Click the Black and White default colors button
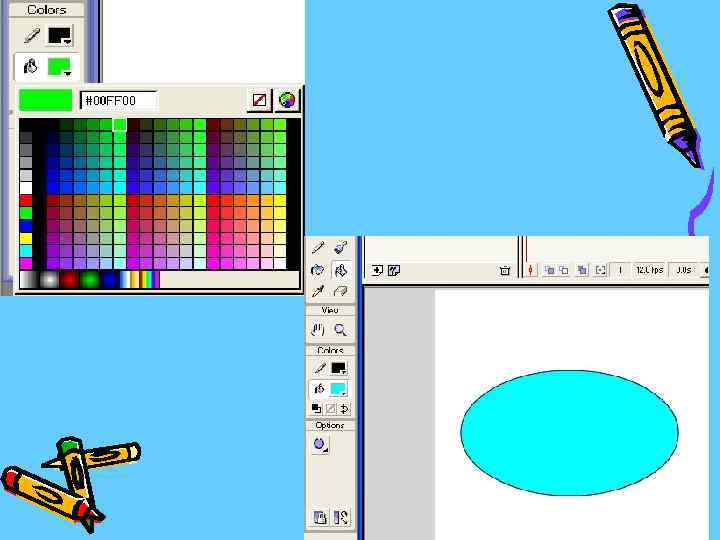Screen dimensions: 720x540 click(316, 408)
